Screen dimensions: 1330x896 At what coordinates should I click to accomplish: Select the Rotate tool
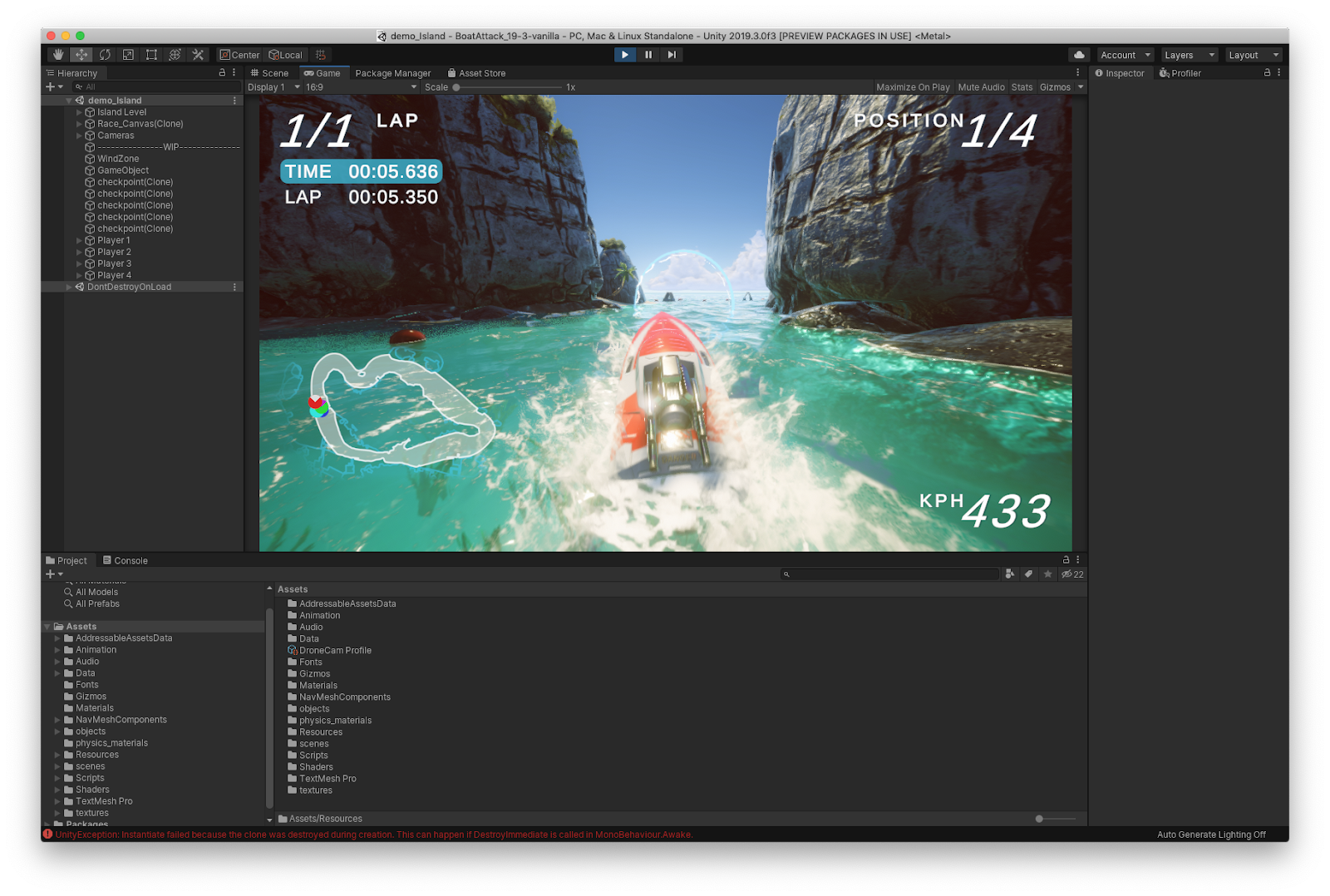coord(105,55)
